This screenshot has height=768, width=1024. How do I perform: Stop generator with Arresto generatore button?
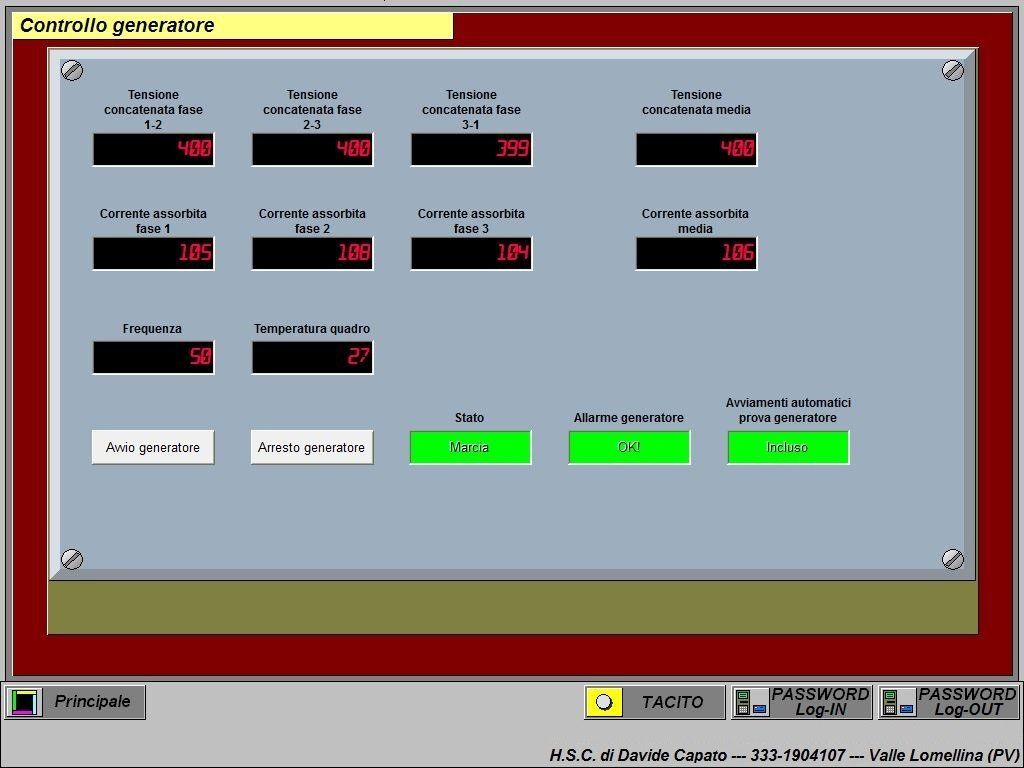[312, 447]
